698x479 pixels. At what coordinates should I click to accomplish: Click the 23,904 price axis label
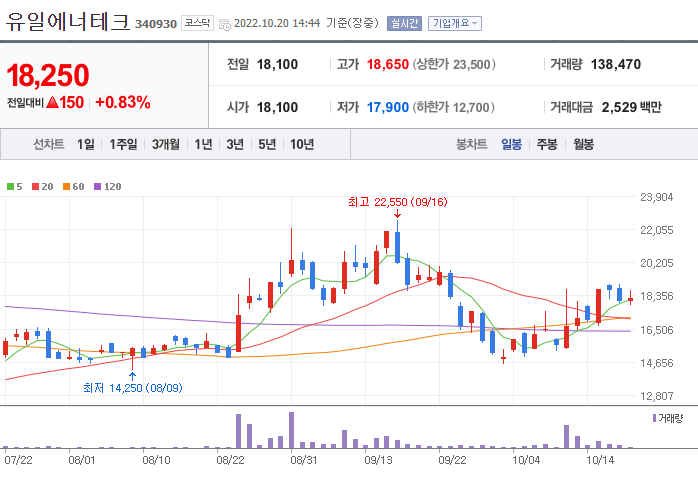pos(657,197)
